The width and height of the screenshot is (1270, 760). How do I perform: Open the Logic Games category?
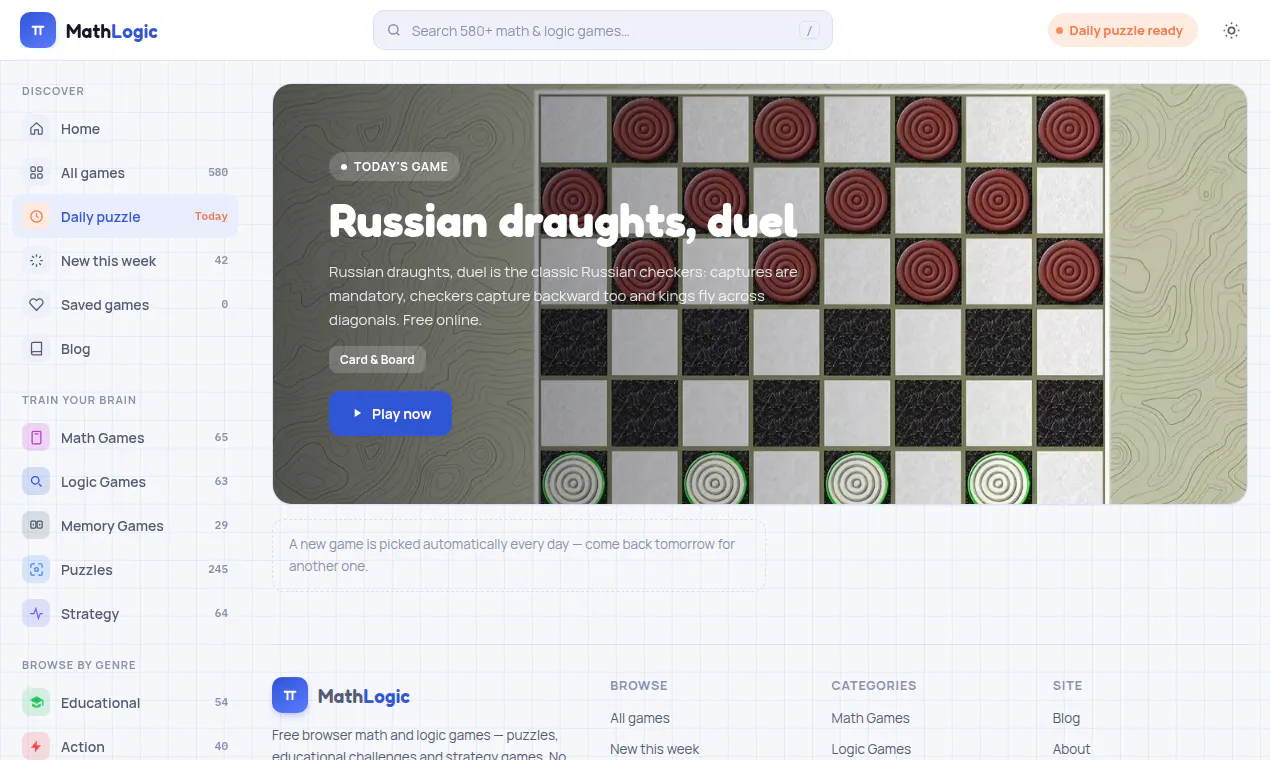pyautogui.click(x=125, y=482)
